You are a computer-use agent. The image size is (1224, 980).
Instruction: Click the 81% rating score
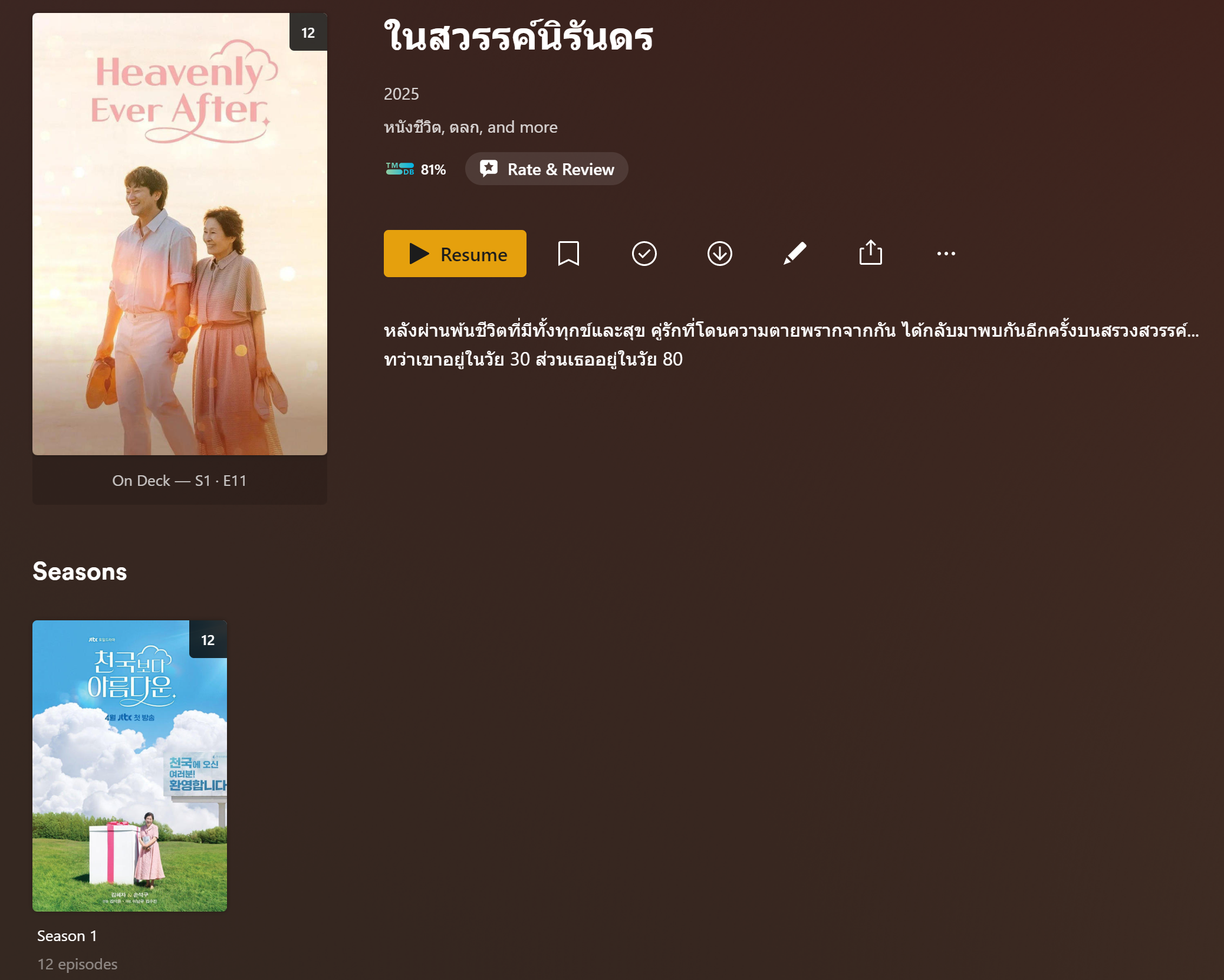click(433, 170)
